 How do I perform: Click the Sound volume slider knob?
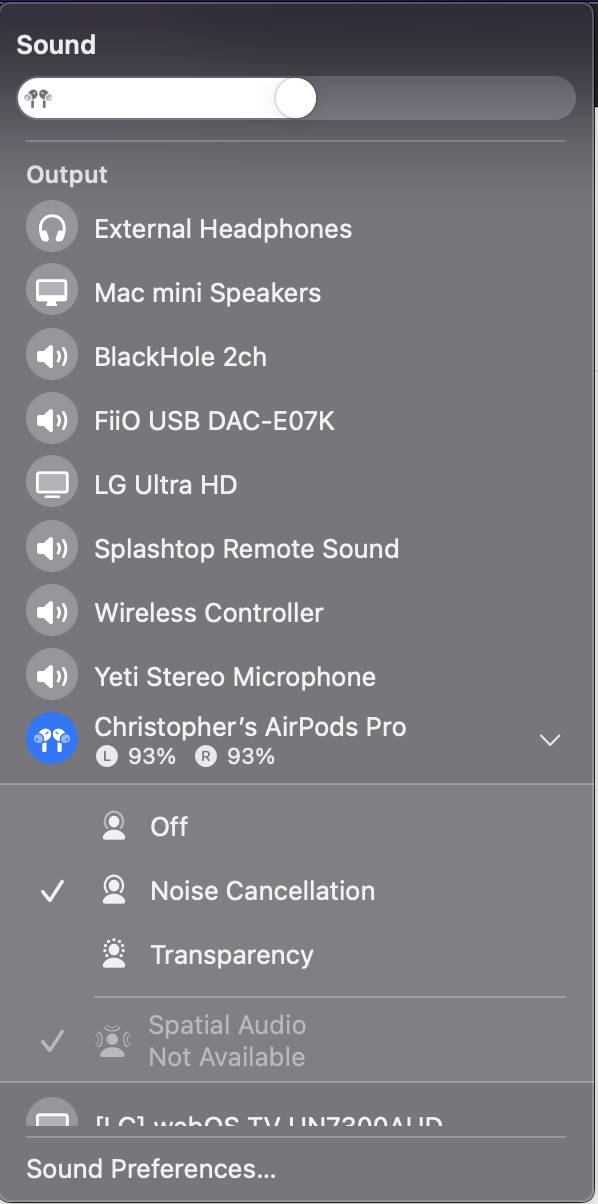coord(295,99)
